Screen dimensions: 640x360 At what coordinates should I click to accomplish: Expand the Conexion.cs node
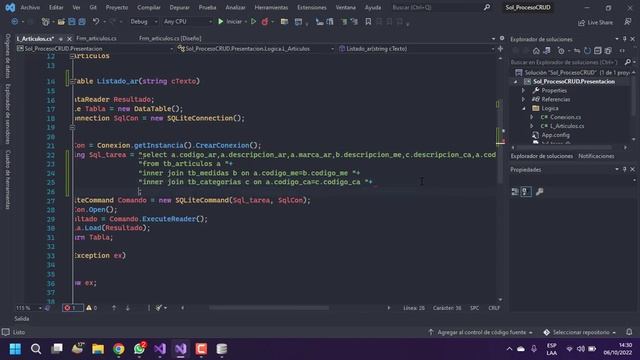pyautogui.click(x=531, y=117)
